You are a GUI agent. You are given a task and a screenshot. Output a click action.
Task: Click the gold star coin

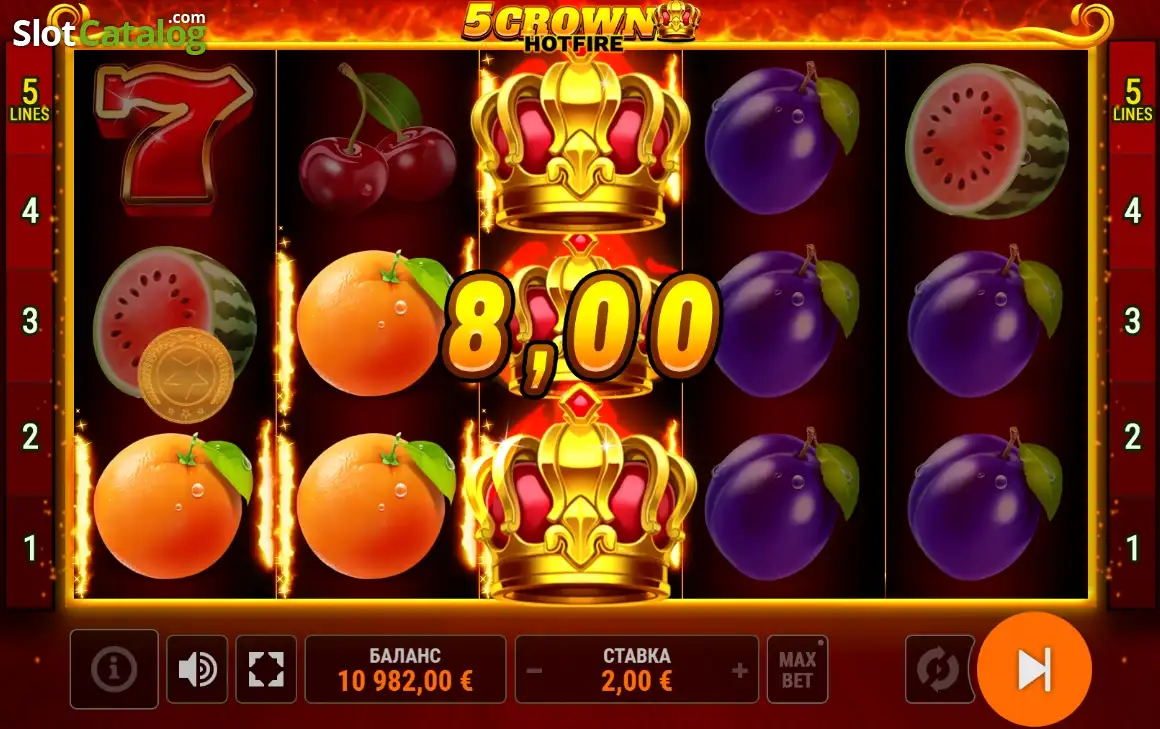pos(186,375)
